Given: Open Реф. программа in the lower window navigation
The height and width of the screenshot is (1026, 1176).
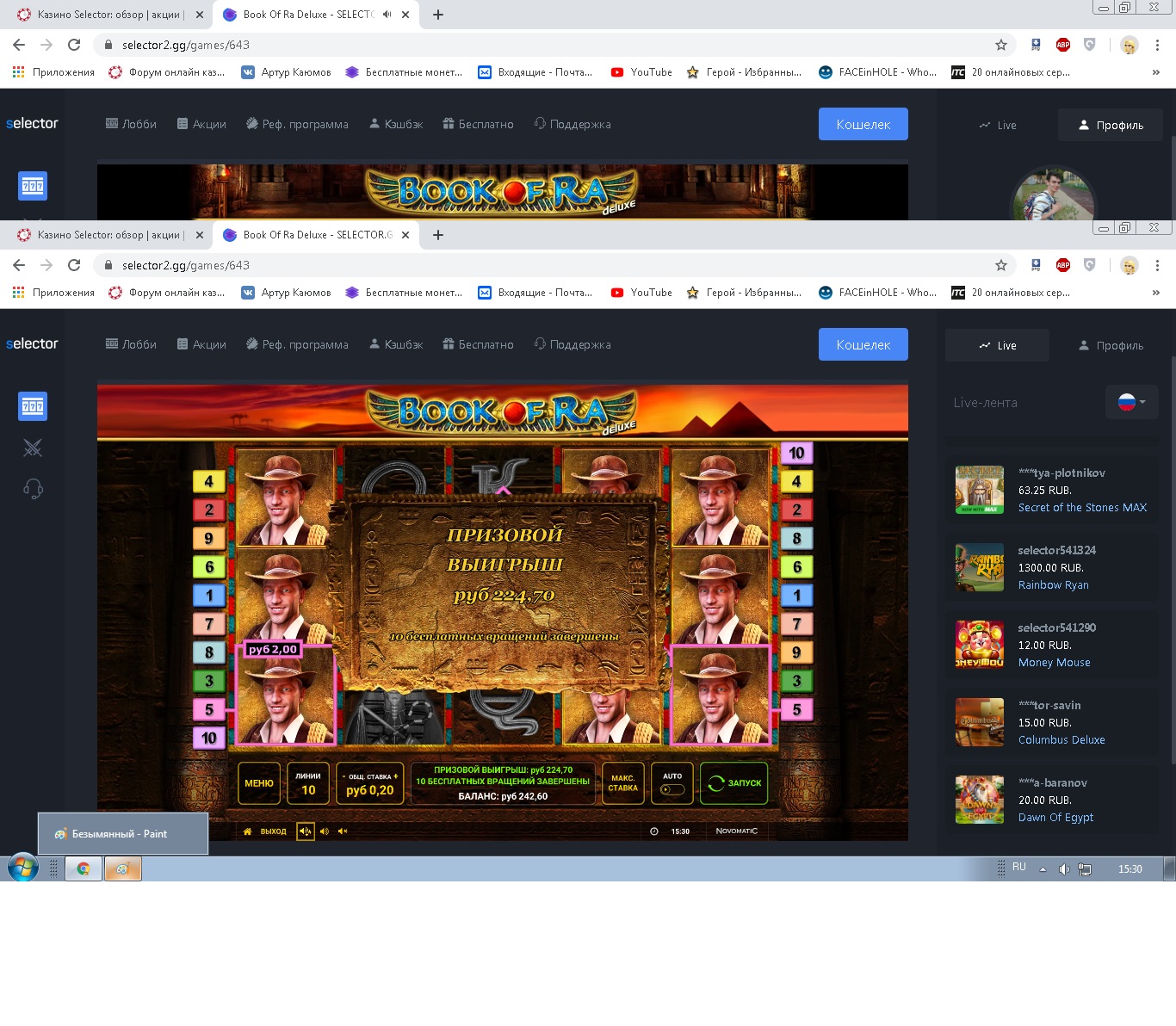Looking at the screenshot, I should pos(297,344).
